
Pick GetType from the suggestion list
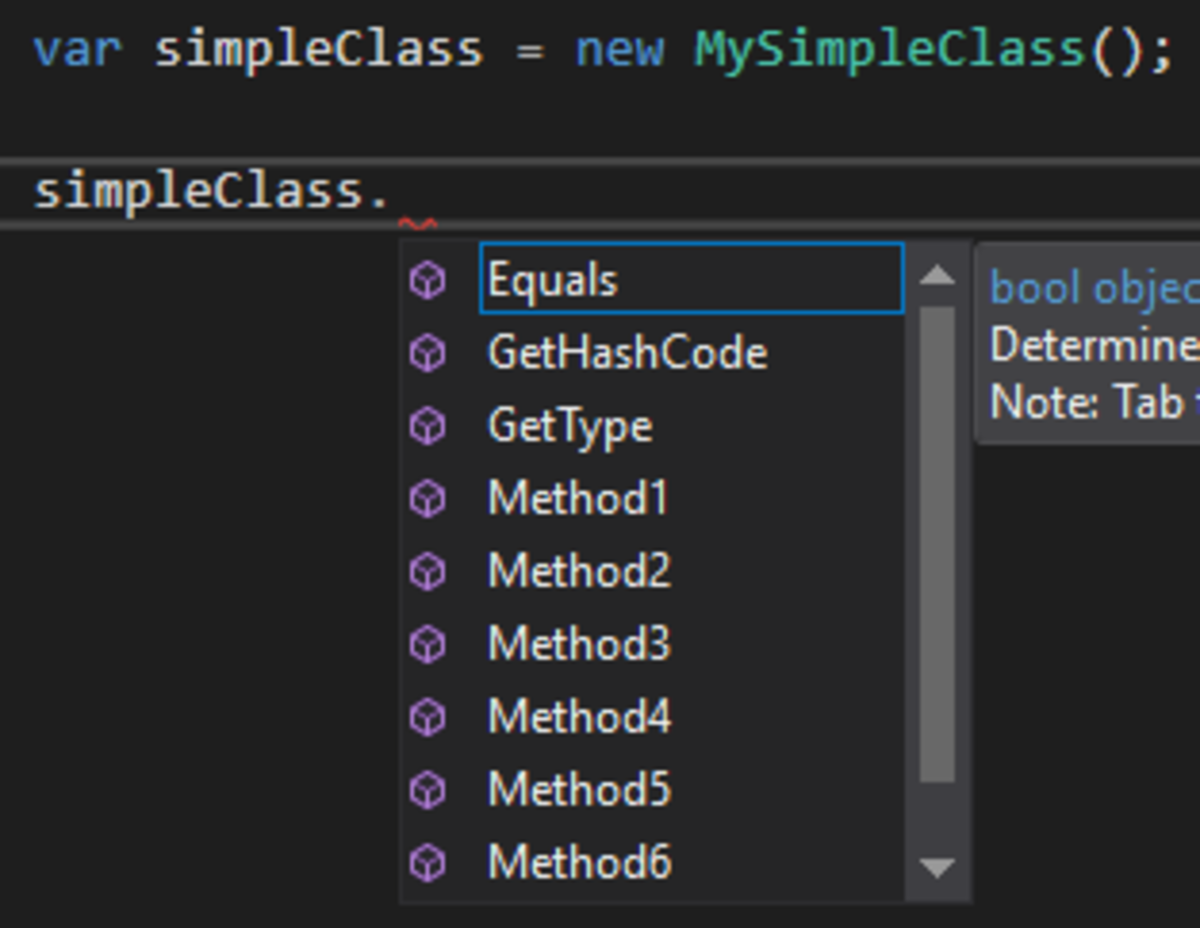pyautogui.click(x=570, y=427)
